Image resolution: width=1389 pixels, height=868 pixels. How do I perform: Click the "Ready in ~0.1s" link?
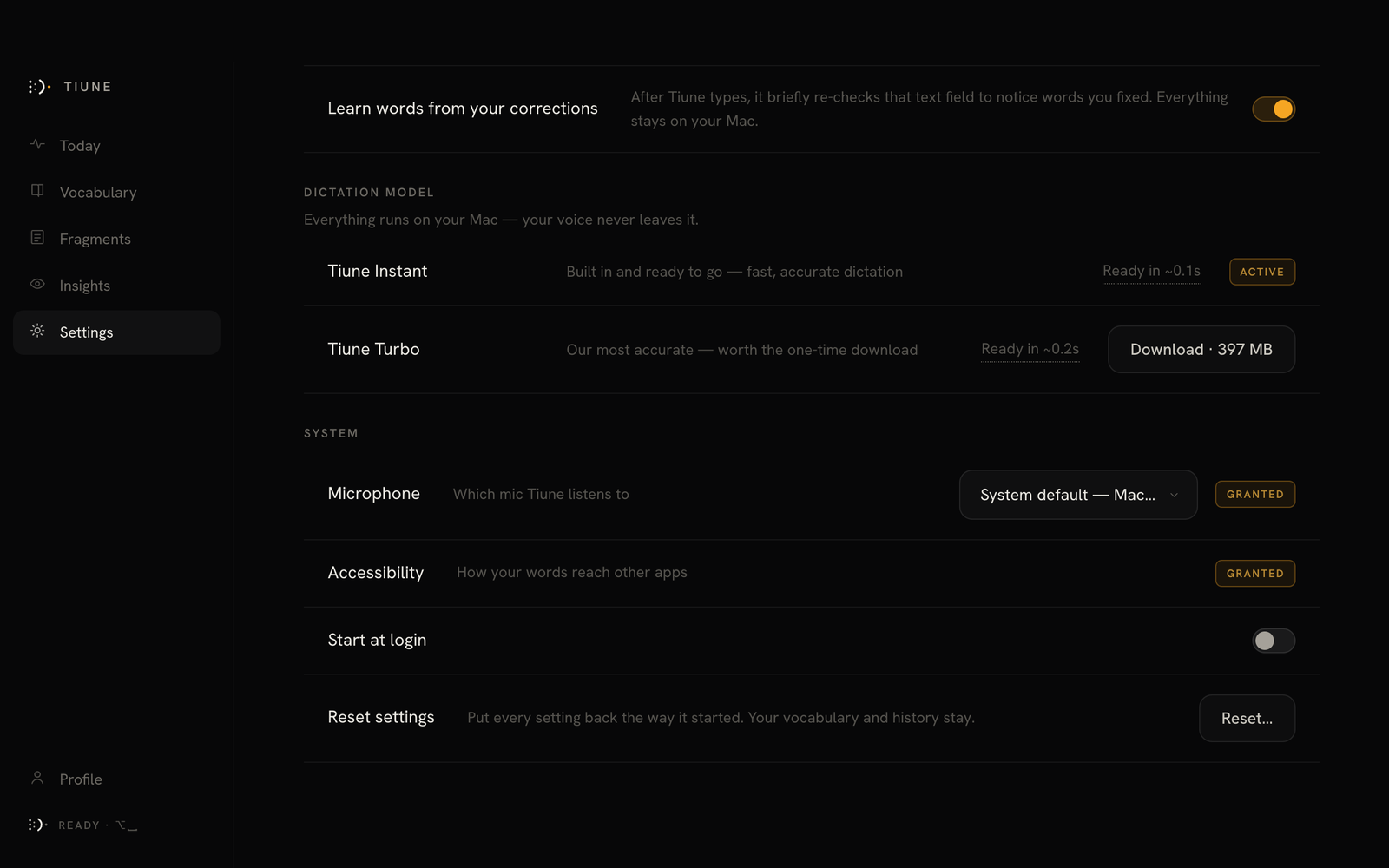coord(1151,272)
